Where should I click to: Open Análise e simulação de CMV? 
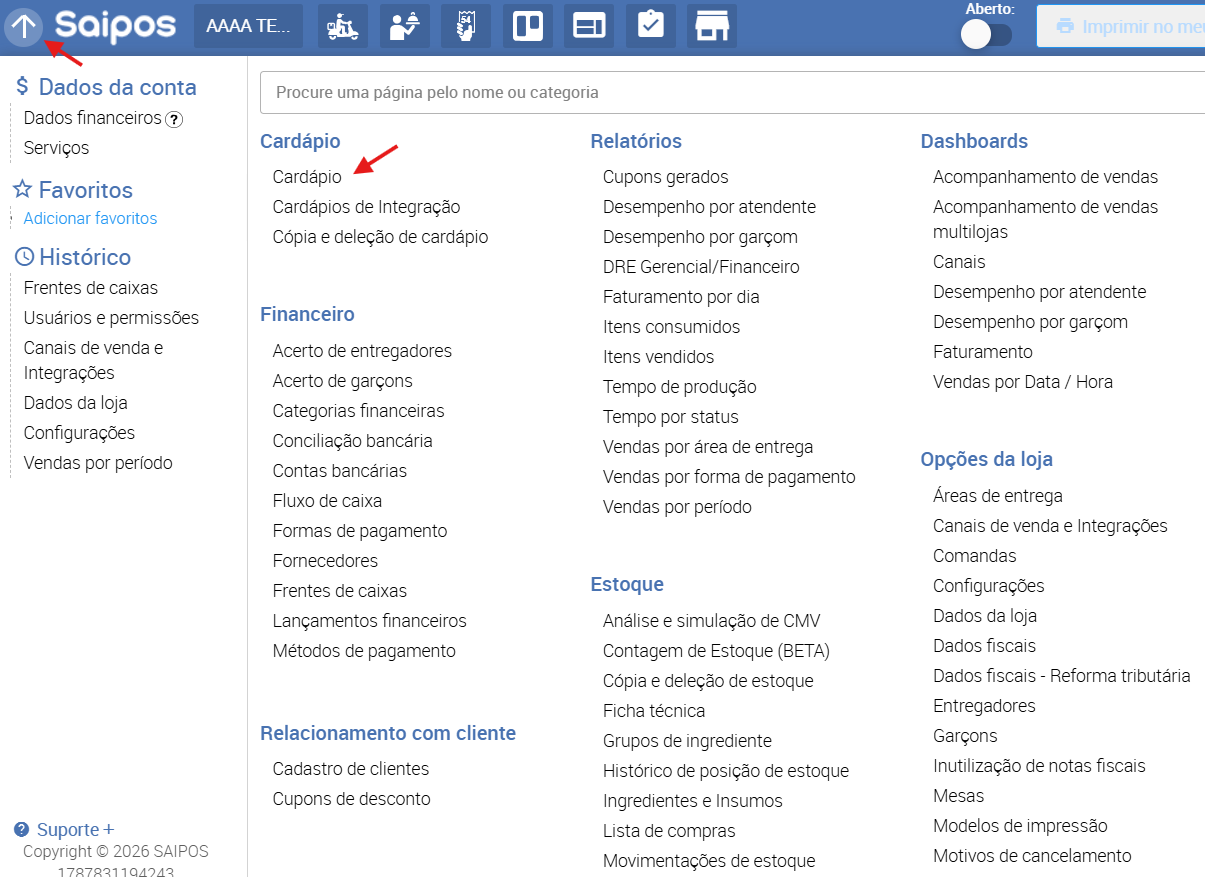click(711, 621)
